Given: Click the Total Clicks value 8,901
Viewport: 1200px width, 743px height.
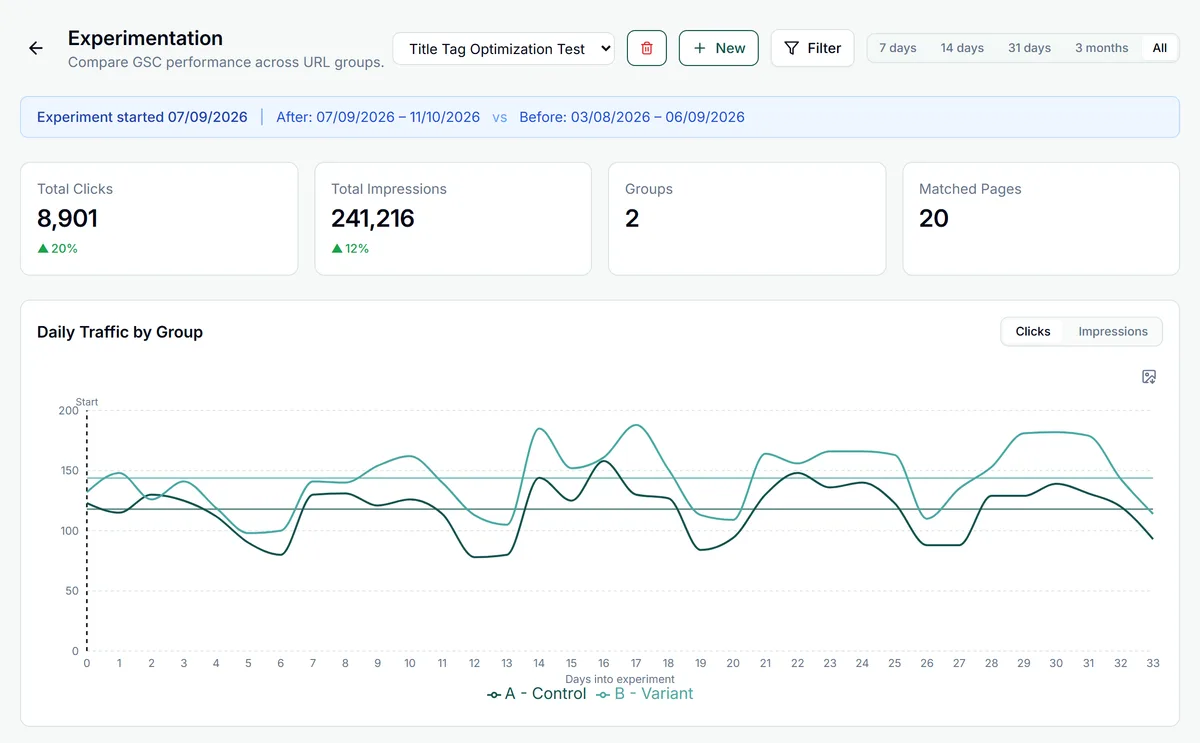Looking at the screenshot, I should point(67,218).
